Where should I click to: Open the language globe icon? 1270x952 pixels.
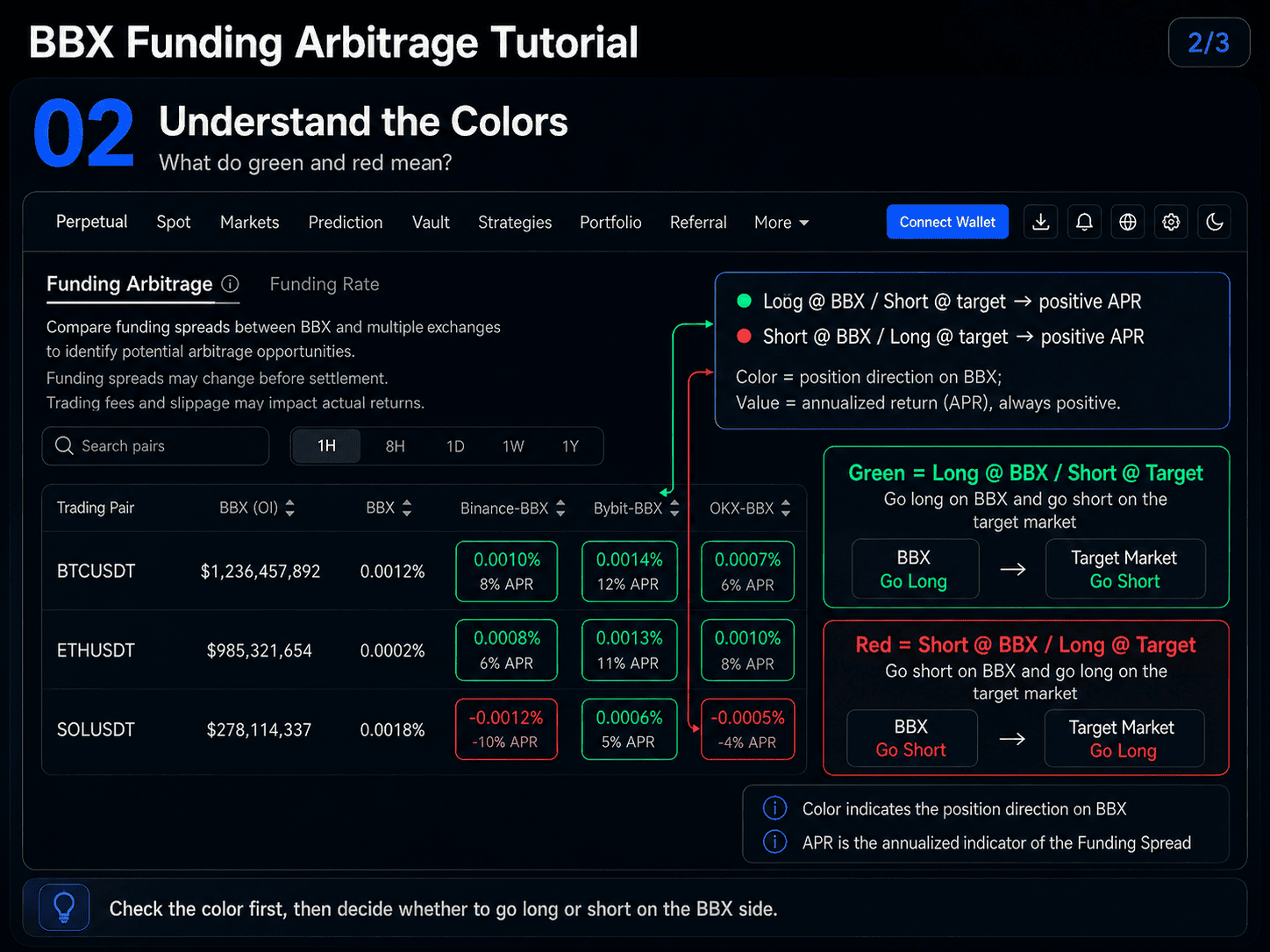coord(1128,222)
